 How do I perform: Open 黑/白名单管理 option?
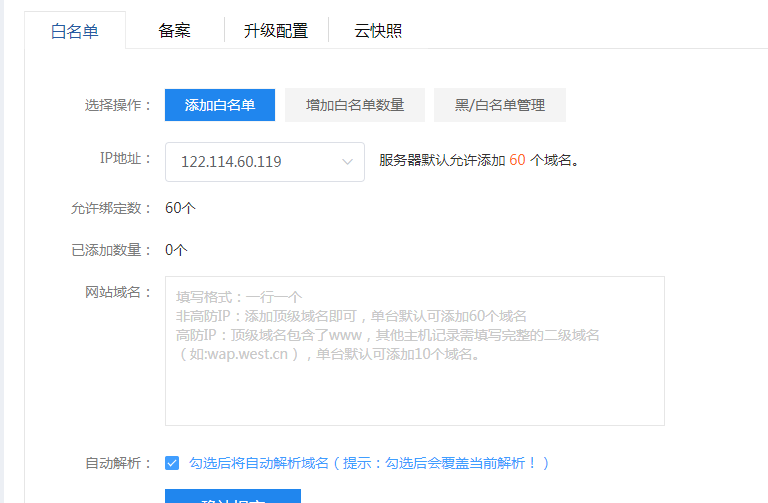point(500,105)
